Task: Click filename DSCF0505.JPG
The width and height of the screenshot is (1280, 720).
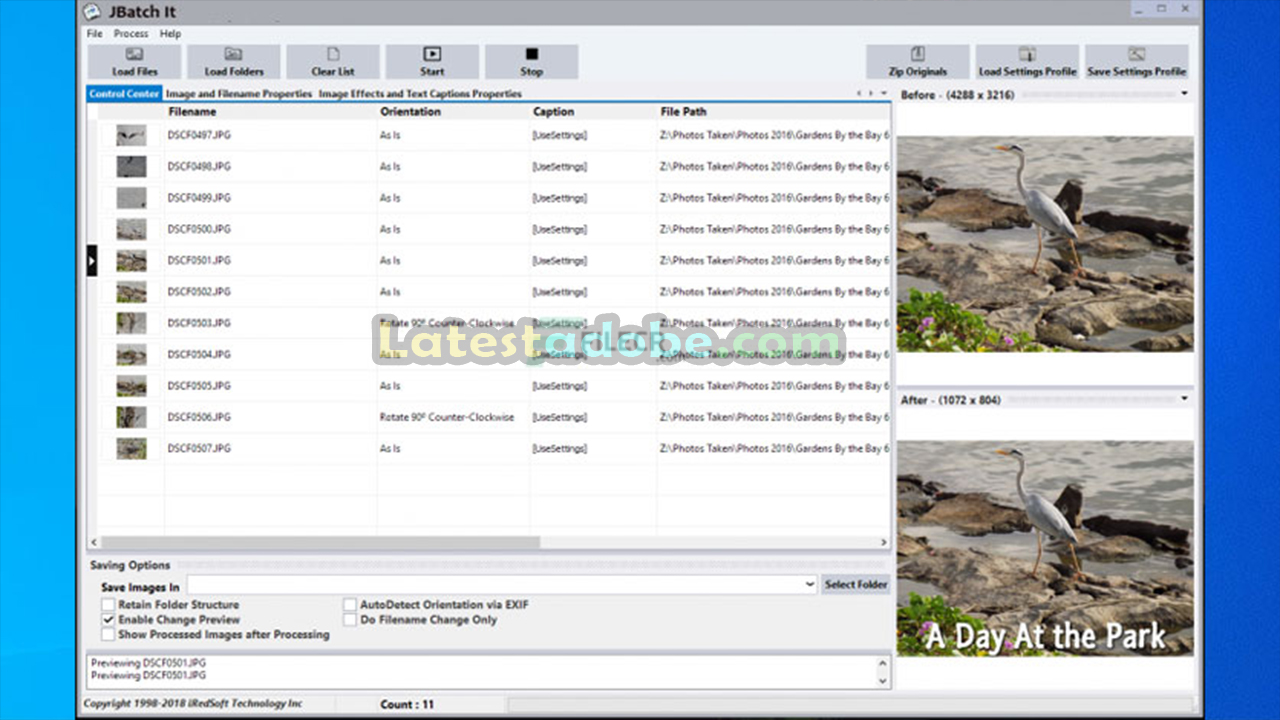Action: pos(198,386)
